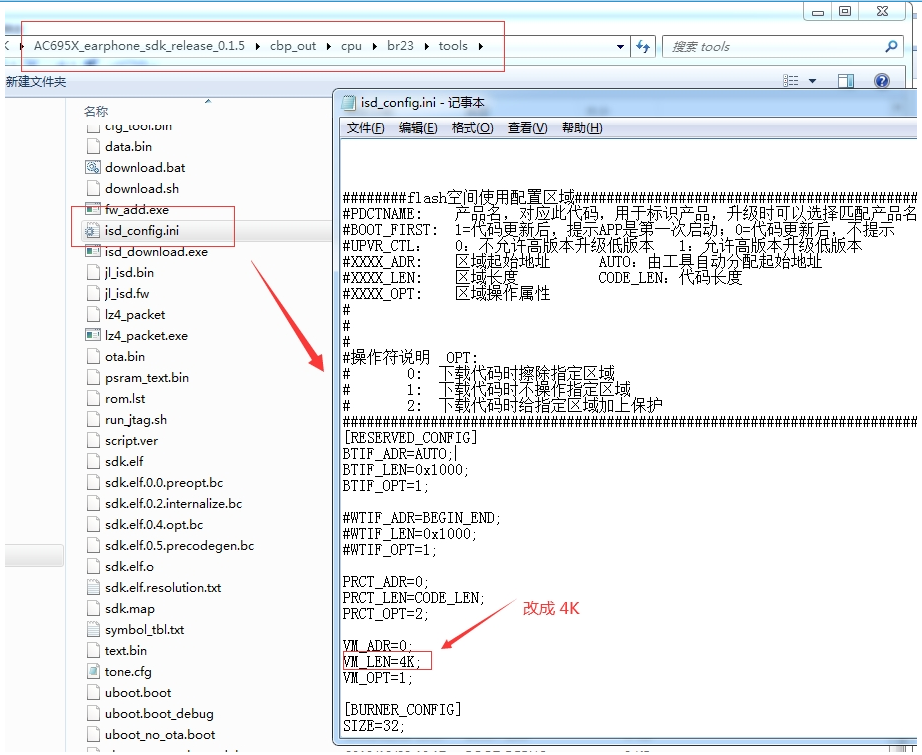
Task: Open the view options dropdown arrow
Action: click(x=813, y=81)
